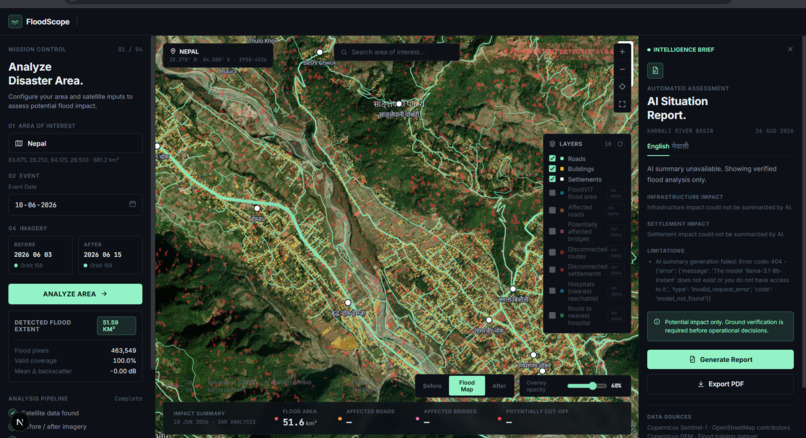Click the report document icon under Intelligence Brief
Screen dimensions: 806x438
tap(655, 70)
